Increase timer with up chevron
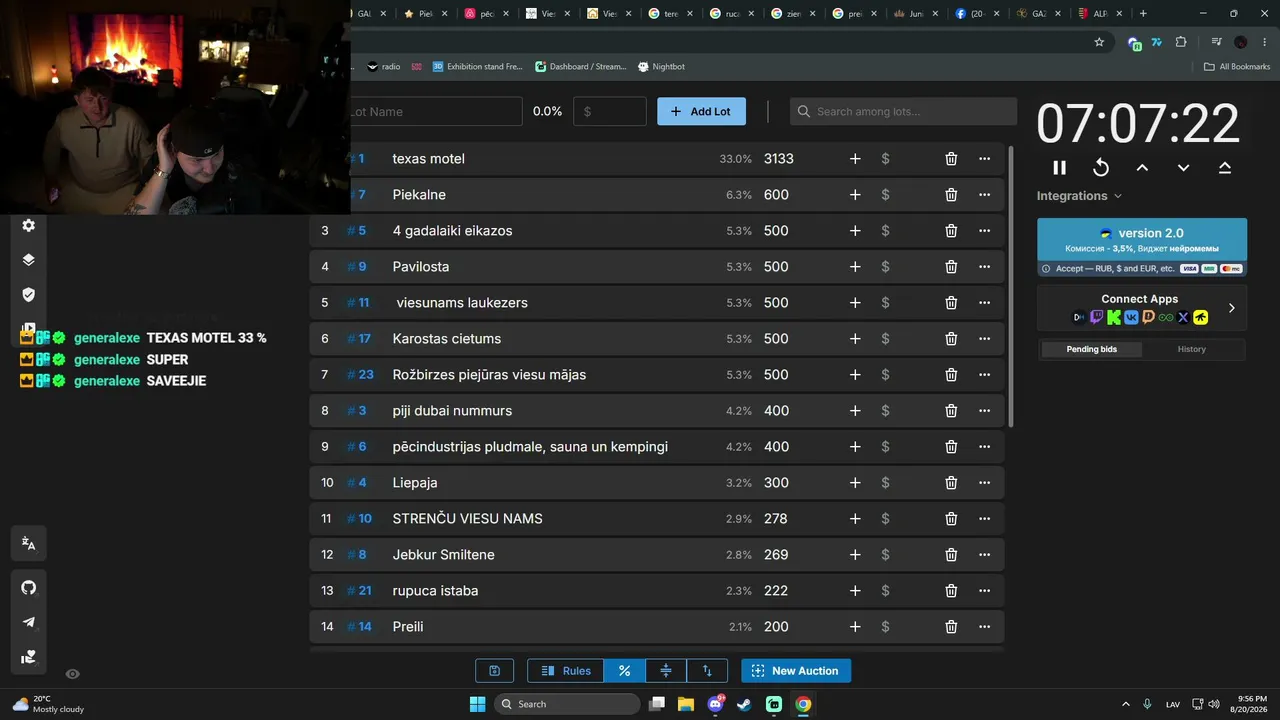1280x720 pixels. [1142, 168]
